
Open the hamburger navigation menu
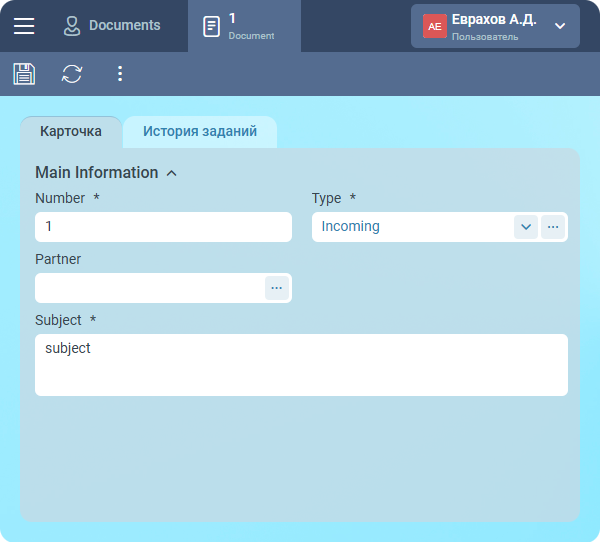pos(24,26)
